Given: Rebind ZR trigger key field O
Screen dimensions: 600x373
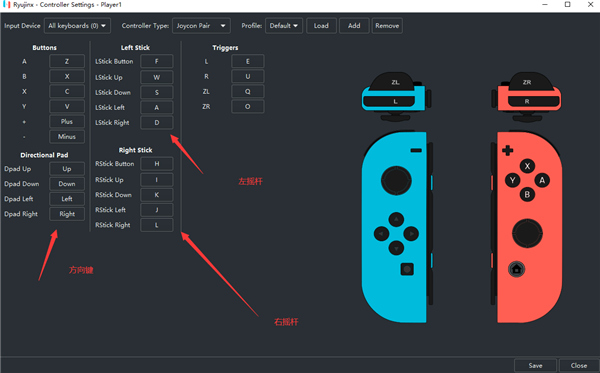Looking at the screenshot, I should coord(248,107).
